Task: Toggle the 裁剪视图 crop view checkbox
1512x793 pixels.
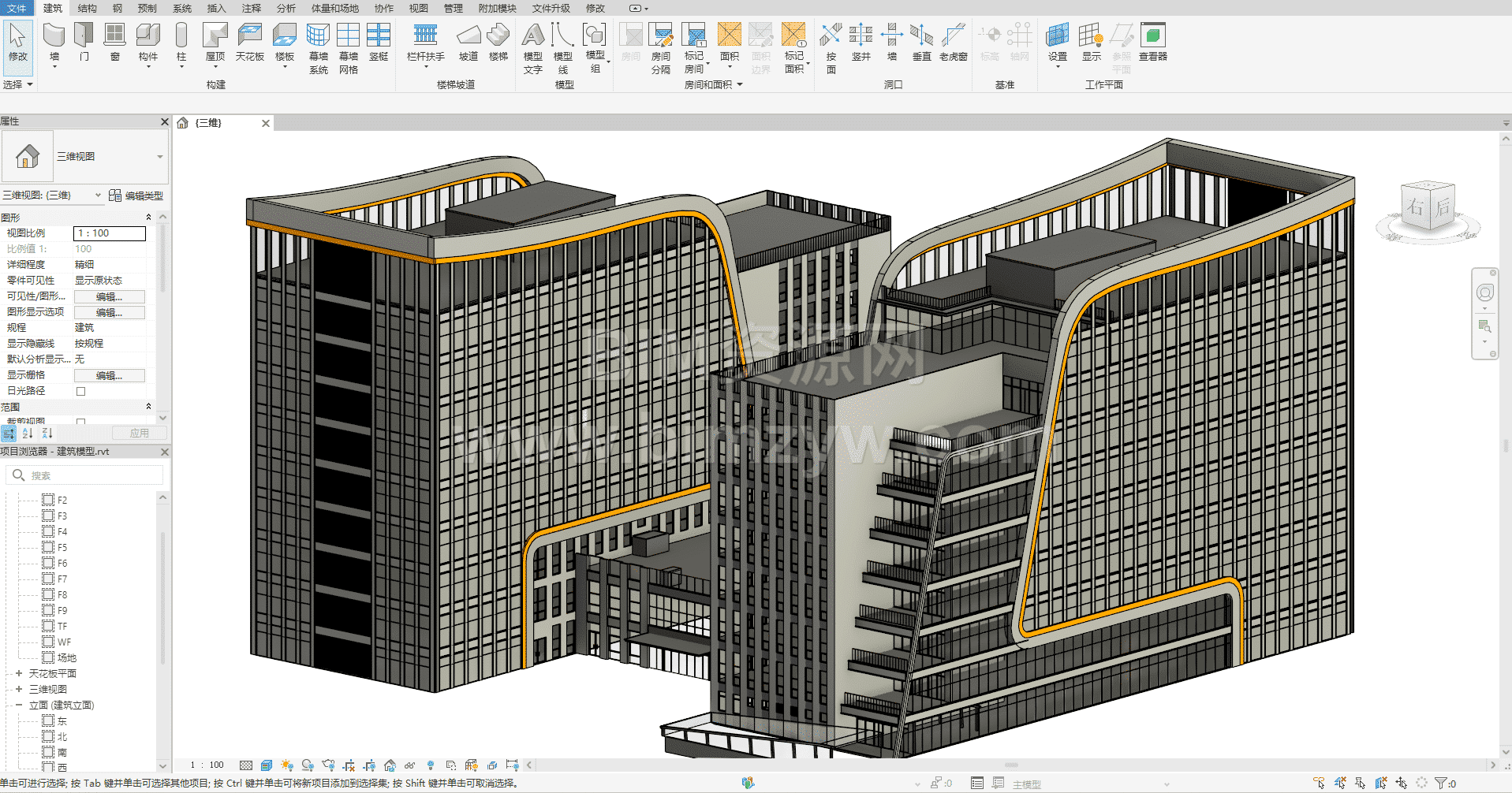Action: tap(80, 422)
